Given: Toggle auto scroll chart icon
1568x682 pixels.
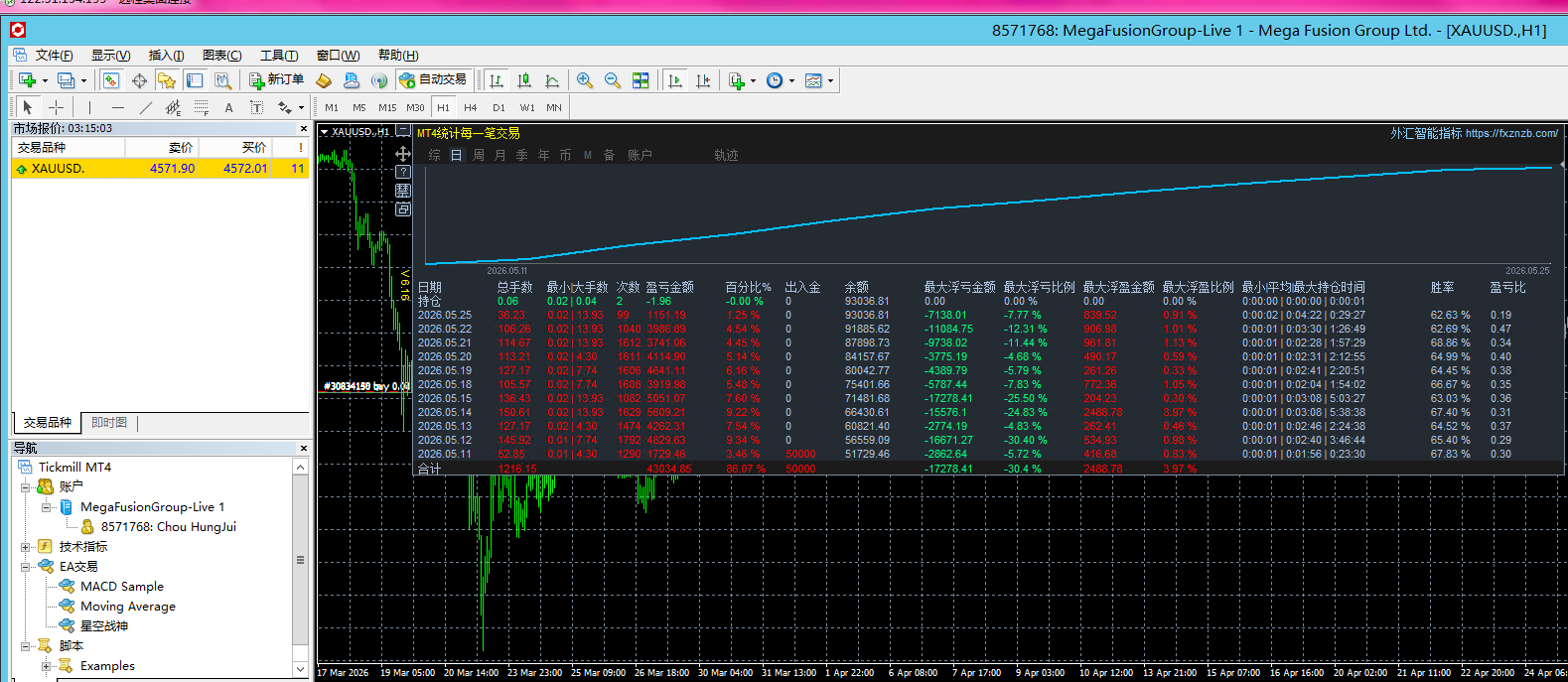Looking at the screenshot, I should tap(675, 80).
